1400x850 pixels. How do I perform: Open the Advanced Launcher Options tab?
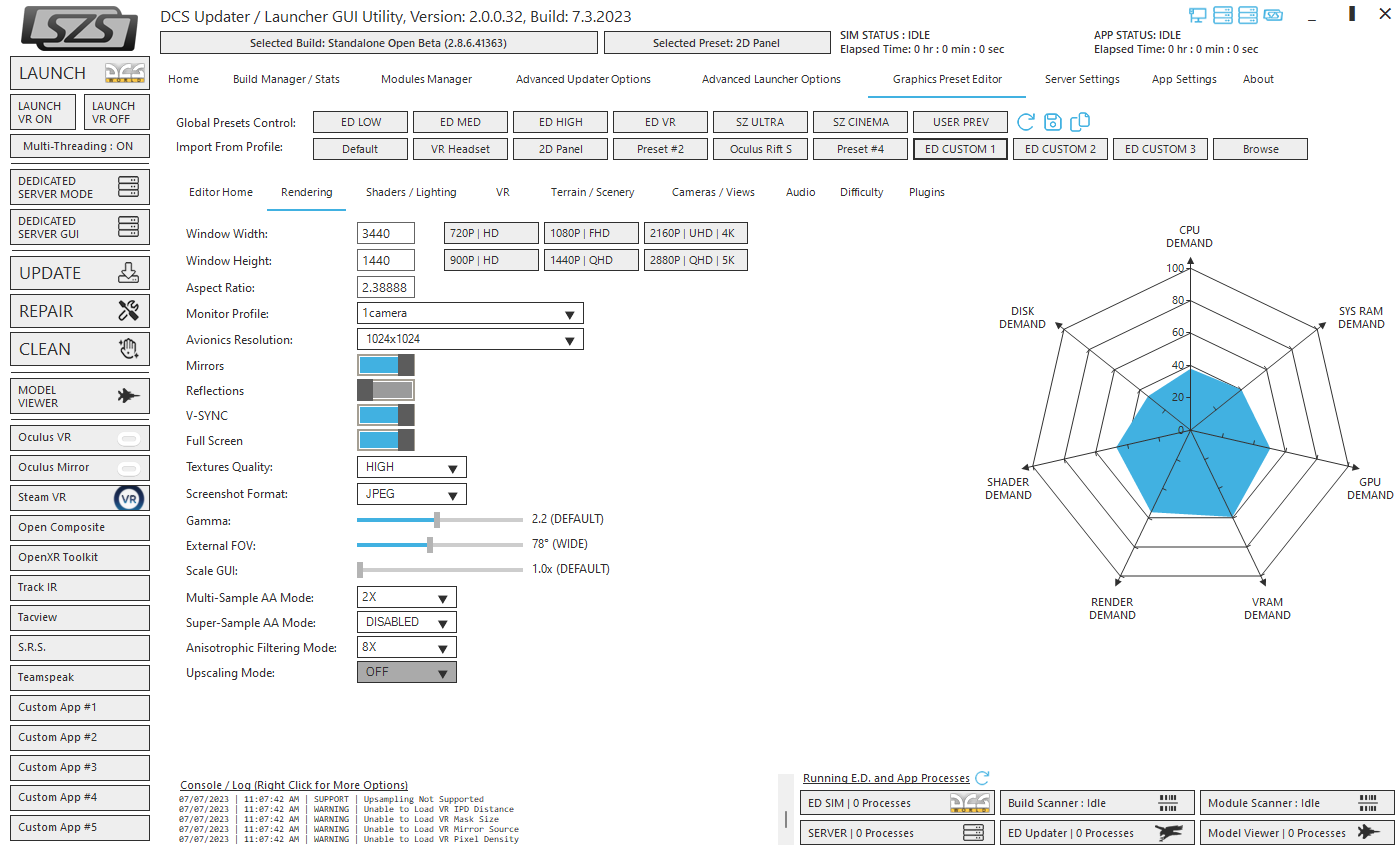pos(771,79)
